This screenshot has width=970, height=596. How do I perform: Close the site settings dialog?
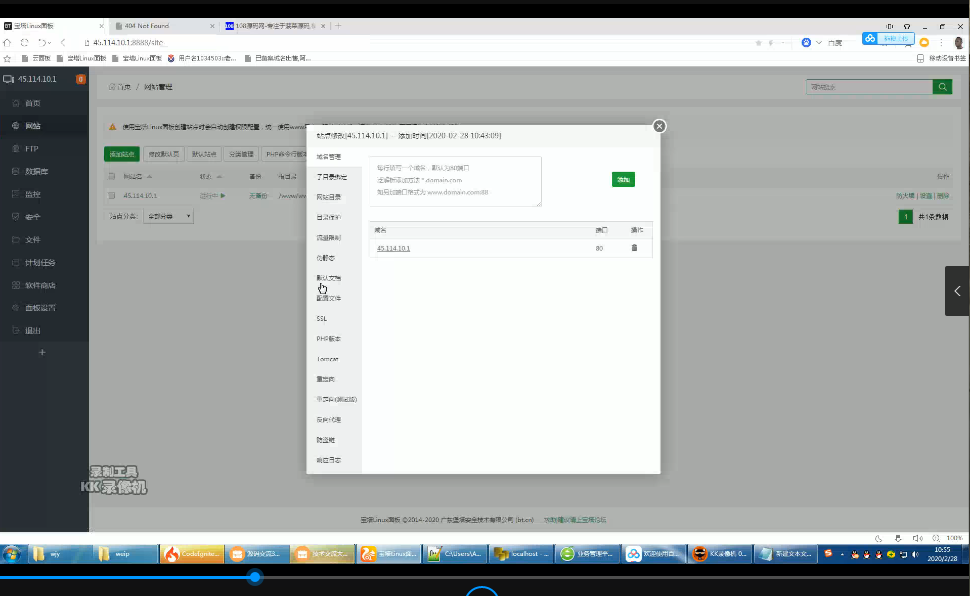[x=659, y=126]
